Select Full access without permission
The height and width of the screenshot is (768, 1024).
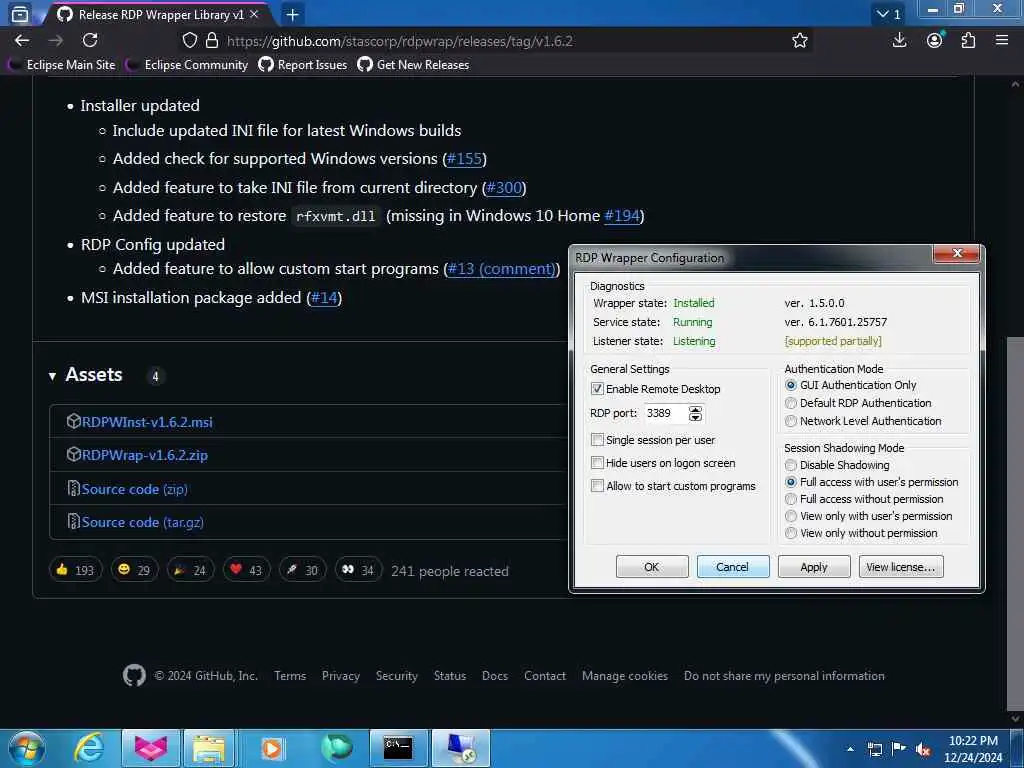pos(791,499)
